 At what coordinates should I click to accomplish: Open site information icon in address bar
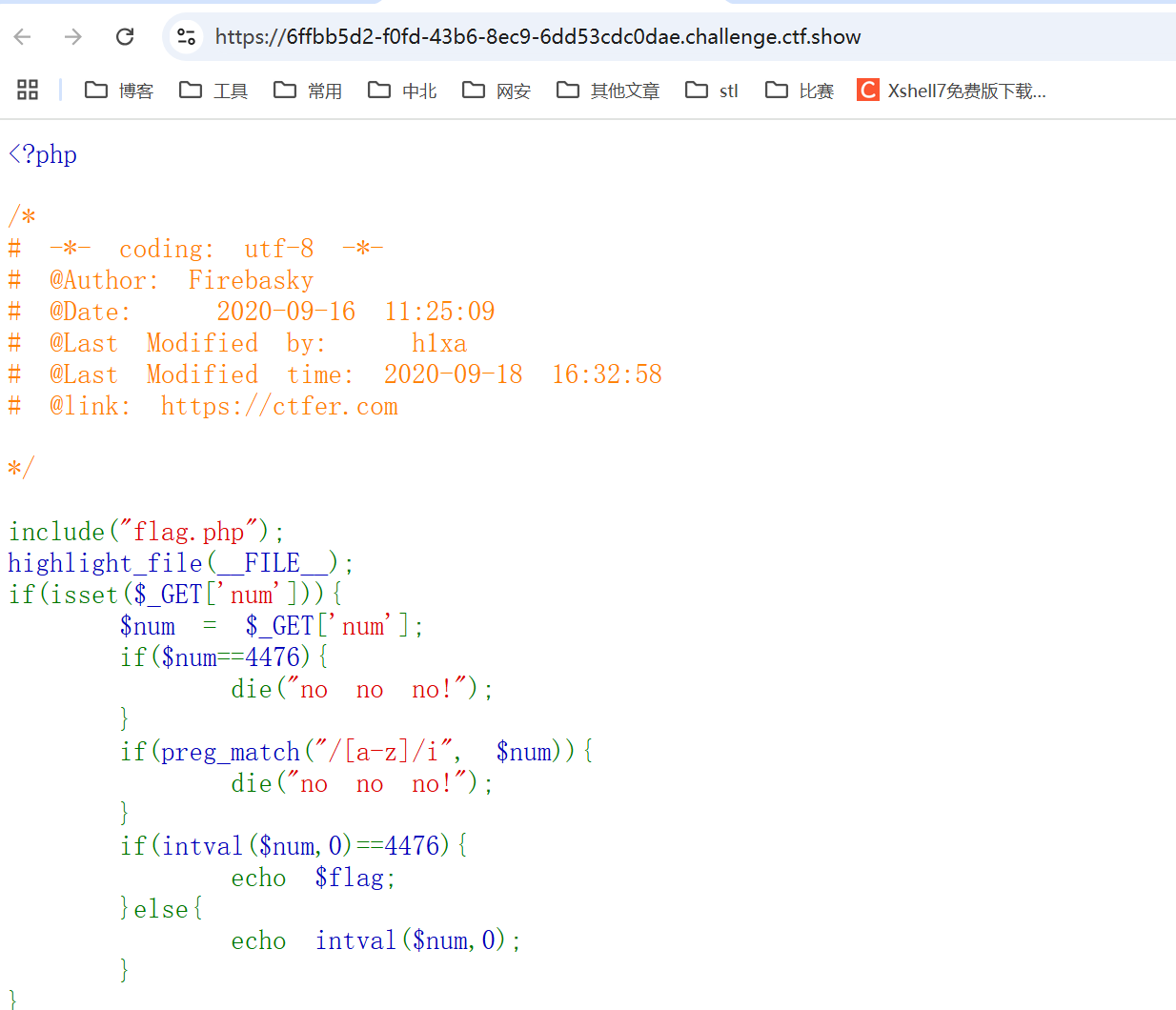click(187, 37)
